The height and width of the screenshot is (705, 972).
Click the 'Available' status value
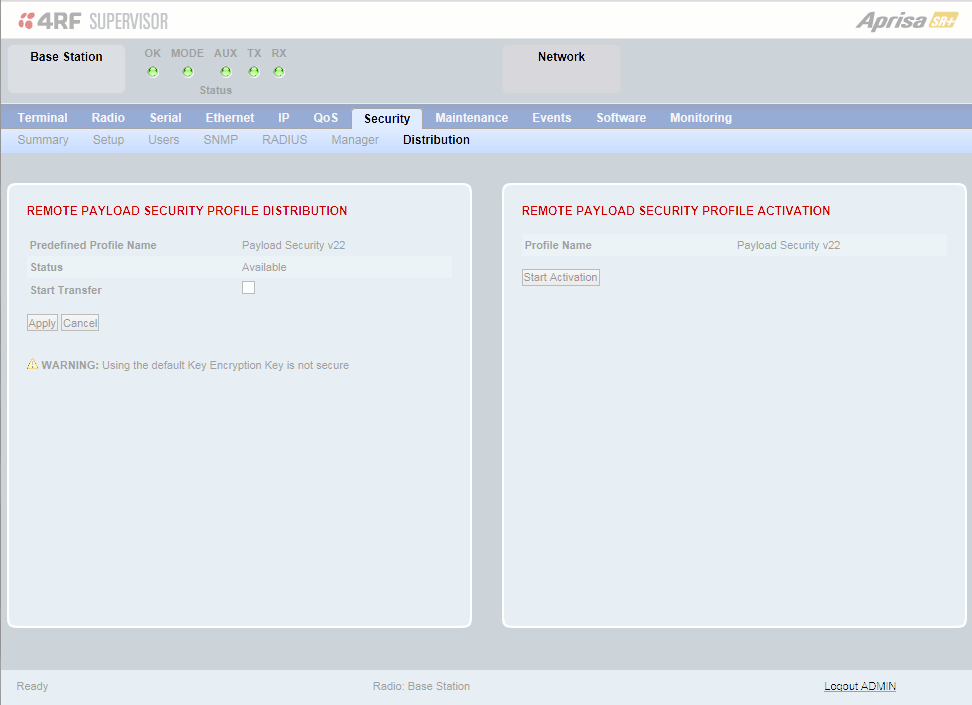tap(264, 267)
